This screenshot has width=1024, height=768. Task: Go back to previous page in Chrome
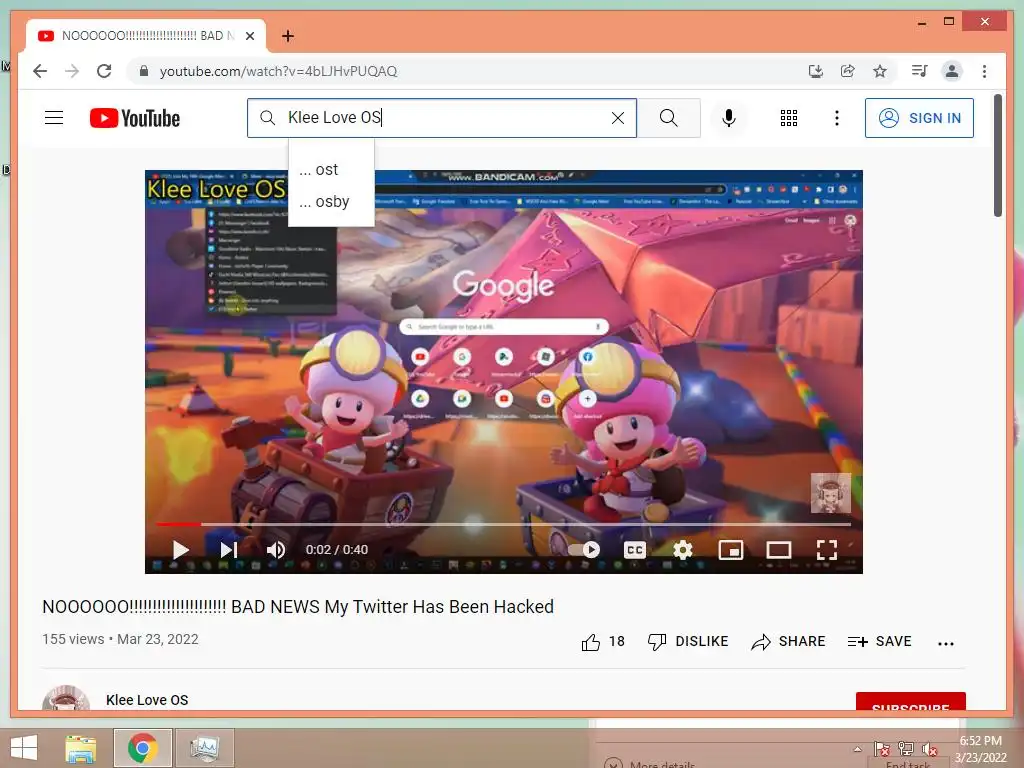[x=40, y=71]
